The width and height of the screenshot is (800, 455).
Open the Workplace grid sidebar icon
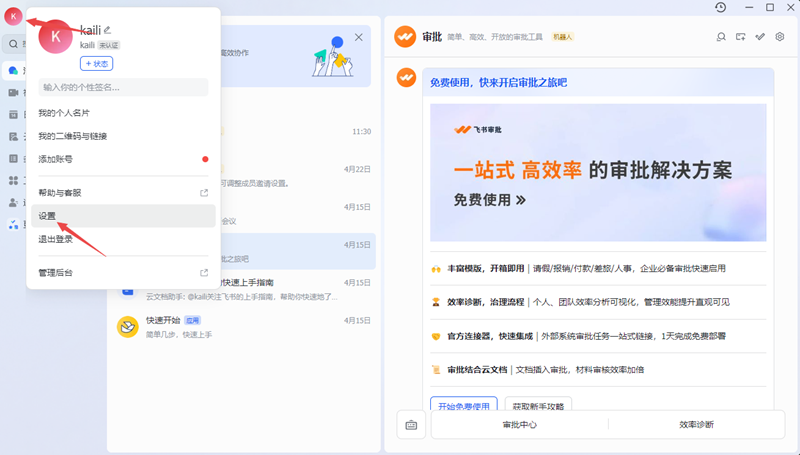13,181
